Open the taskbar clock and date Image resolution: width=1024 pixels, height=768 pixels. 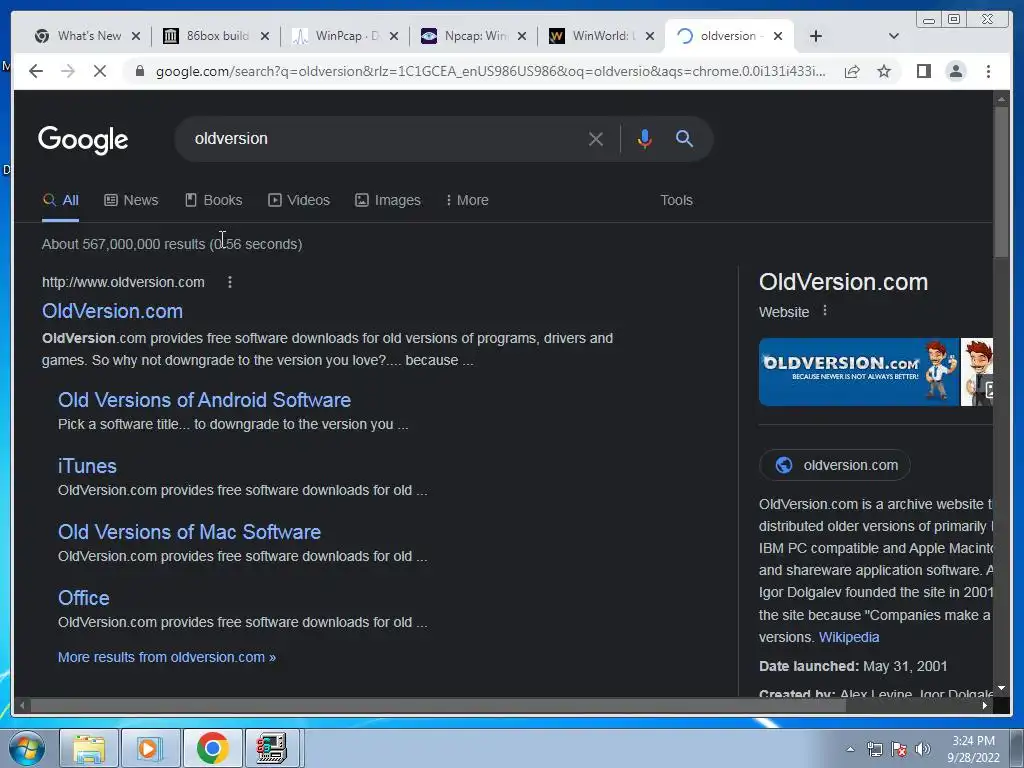(973, 749)
